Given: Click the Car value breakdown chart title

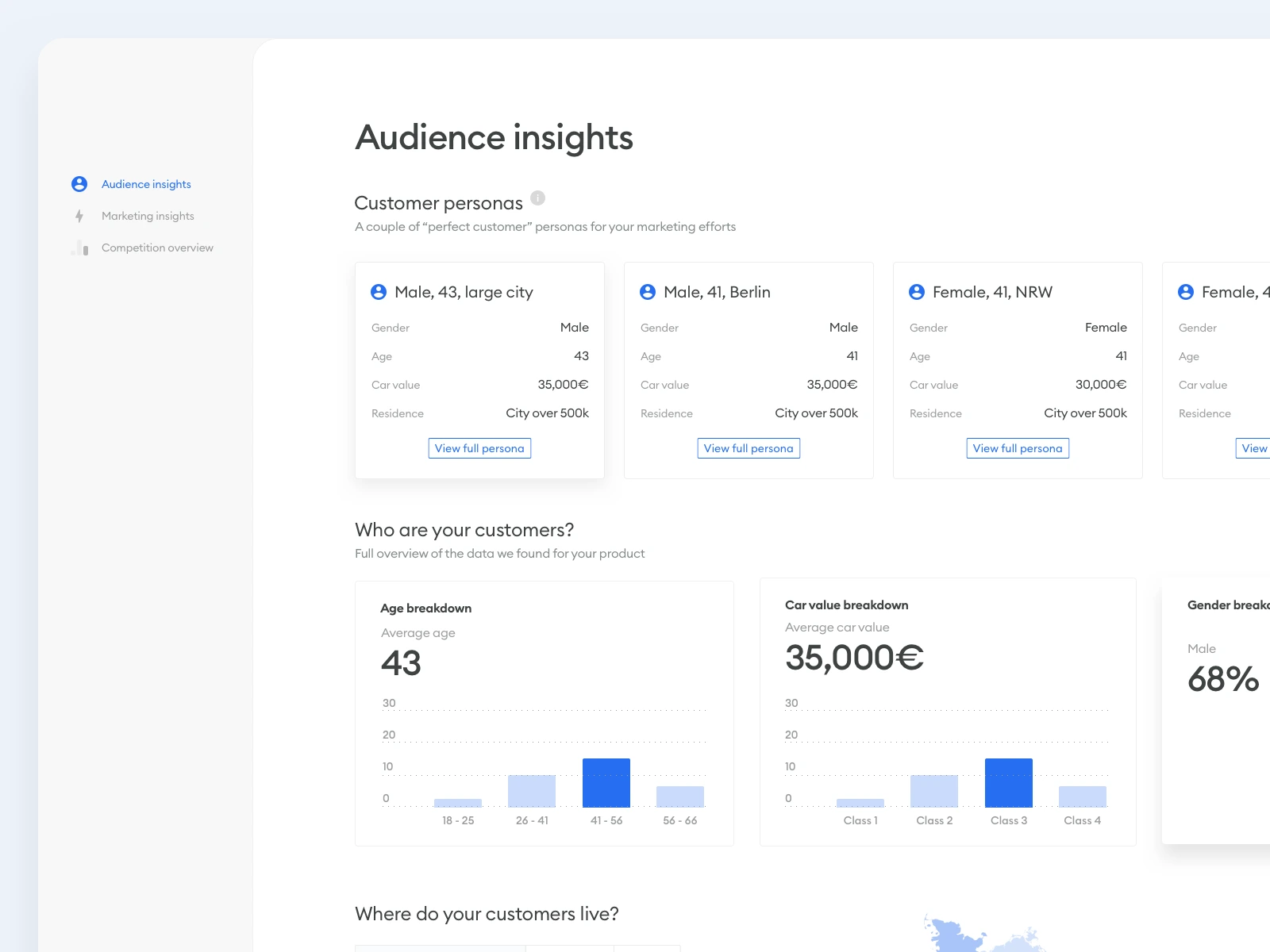Looking at the screenshot, I should tap(847, 605).
